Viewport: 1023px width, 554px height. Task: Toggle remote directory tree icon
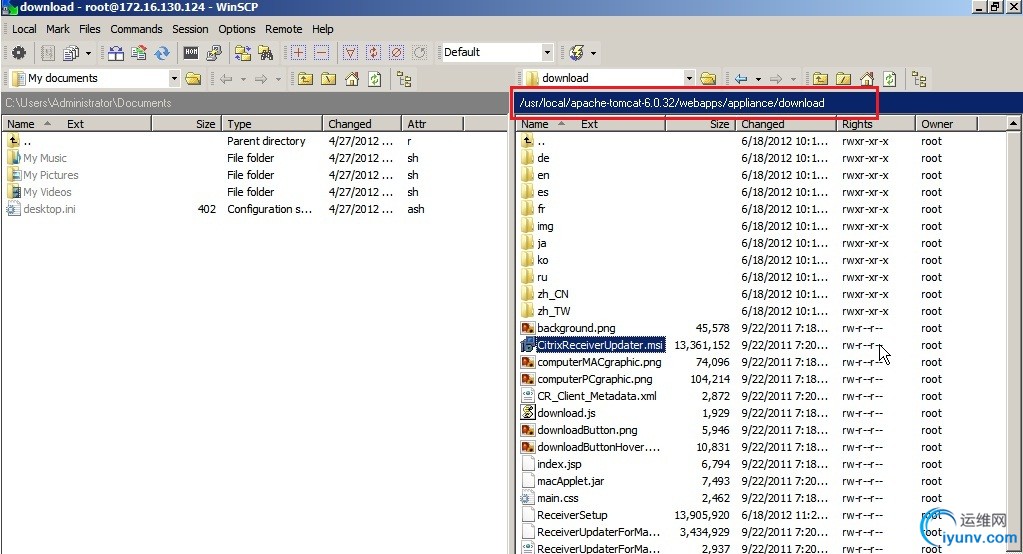click(x=919, y=79)
